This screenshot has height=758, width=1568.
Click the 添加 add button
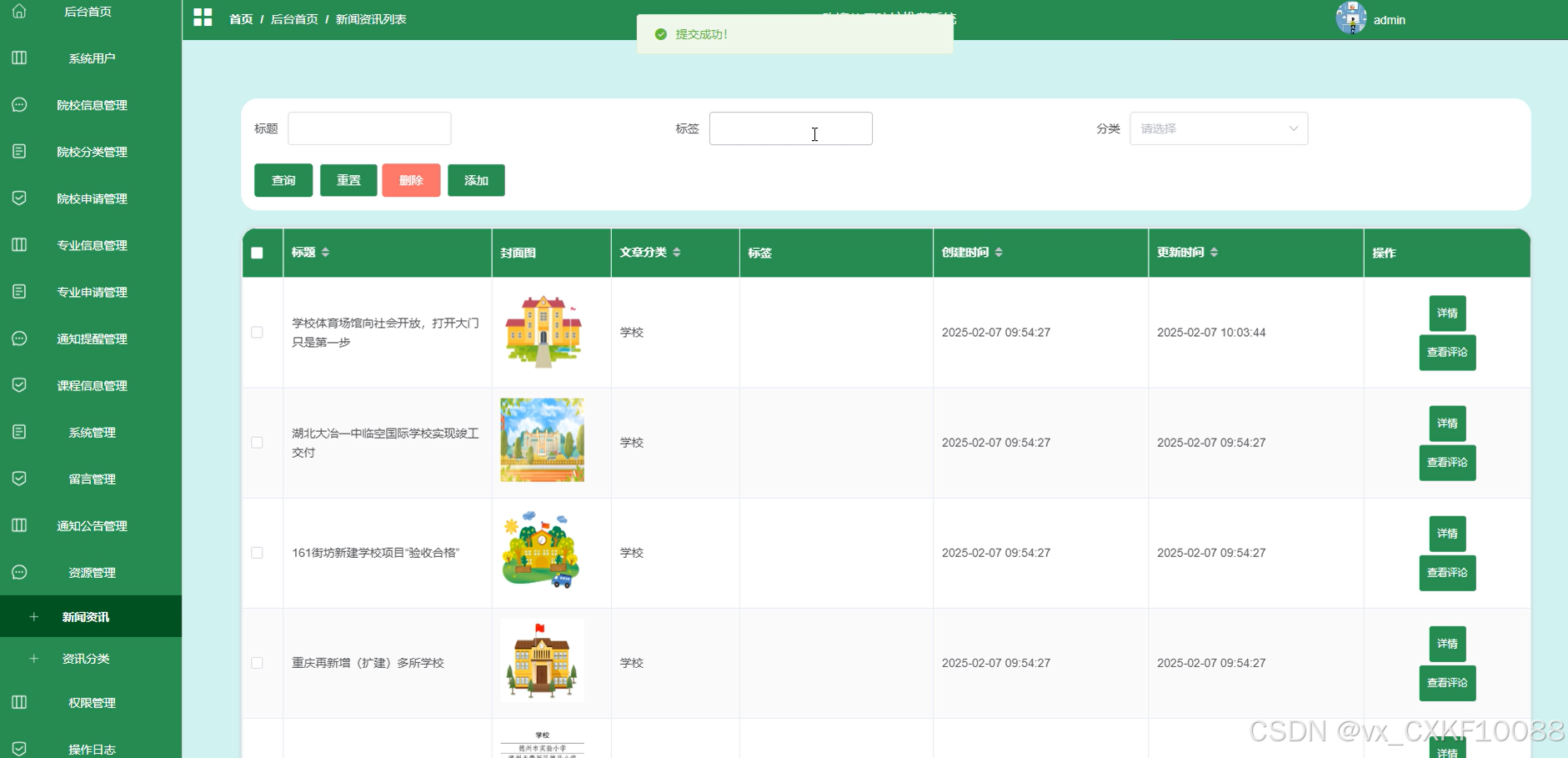(x=476, y=180)
